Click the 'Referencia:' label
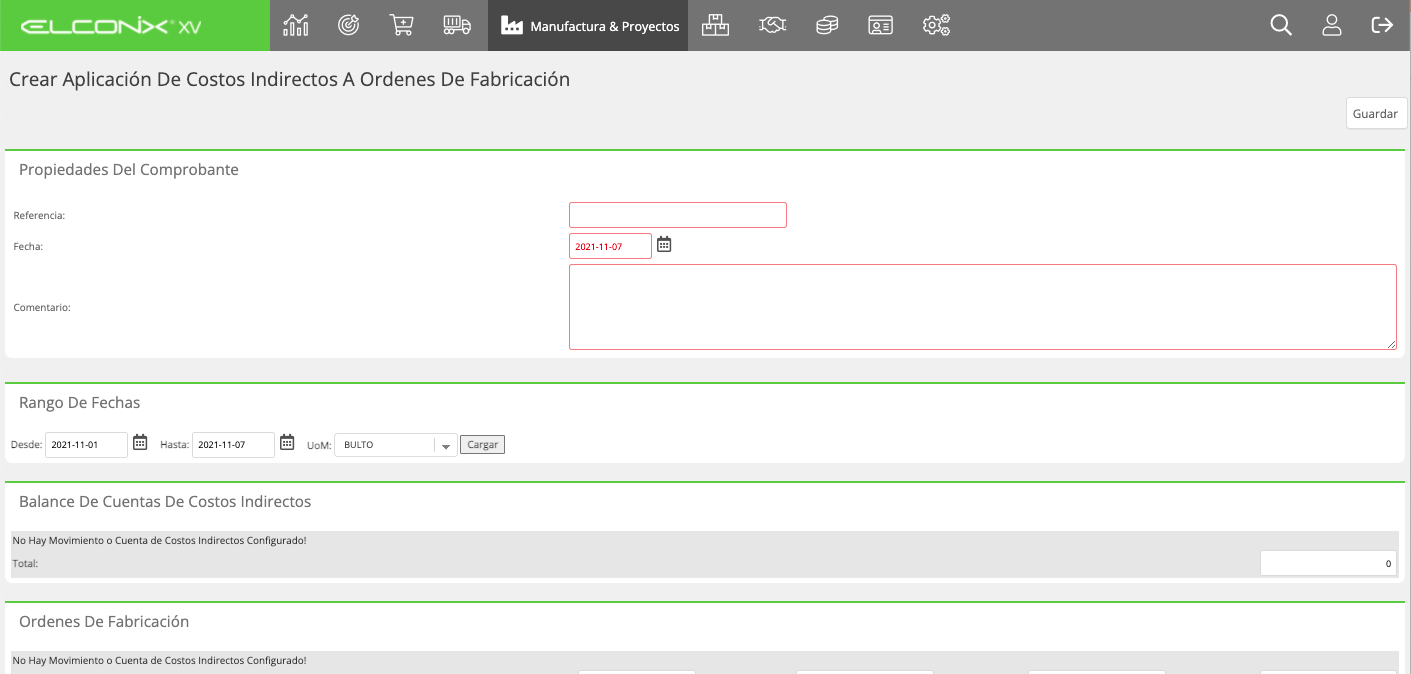 [x=39, y=215]
